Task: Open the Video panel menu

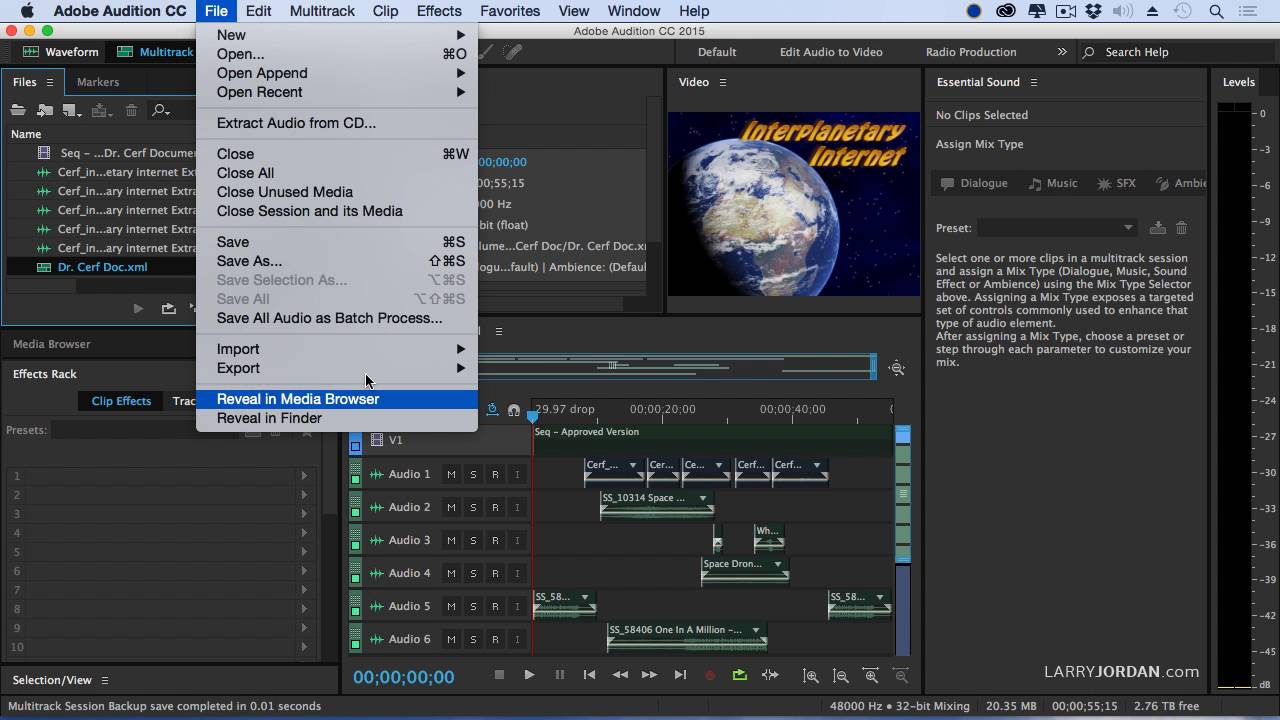Action: [723, 82]
